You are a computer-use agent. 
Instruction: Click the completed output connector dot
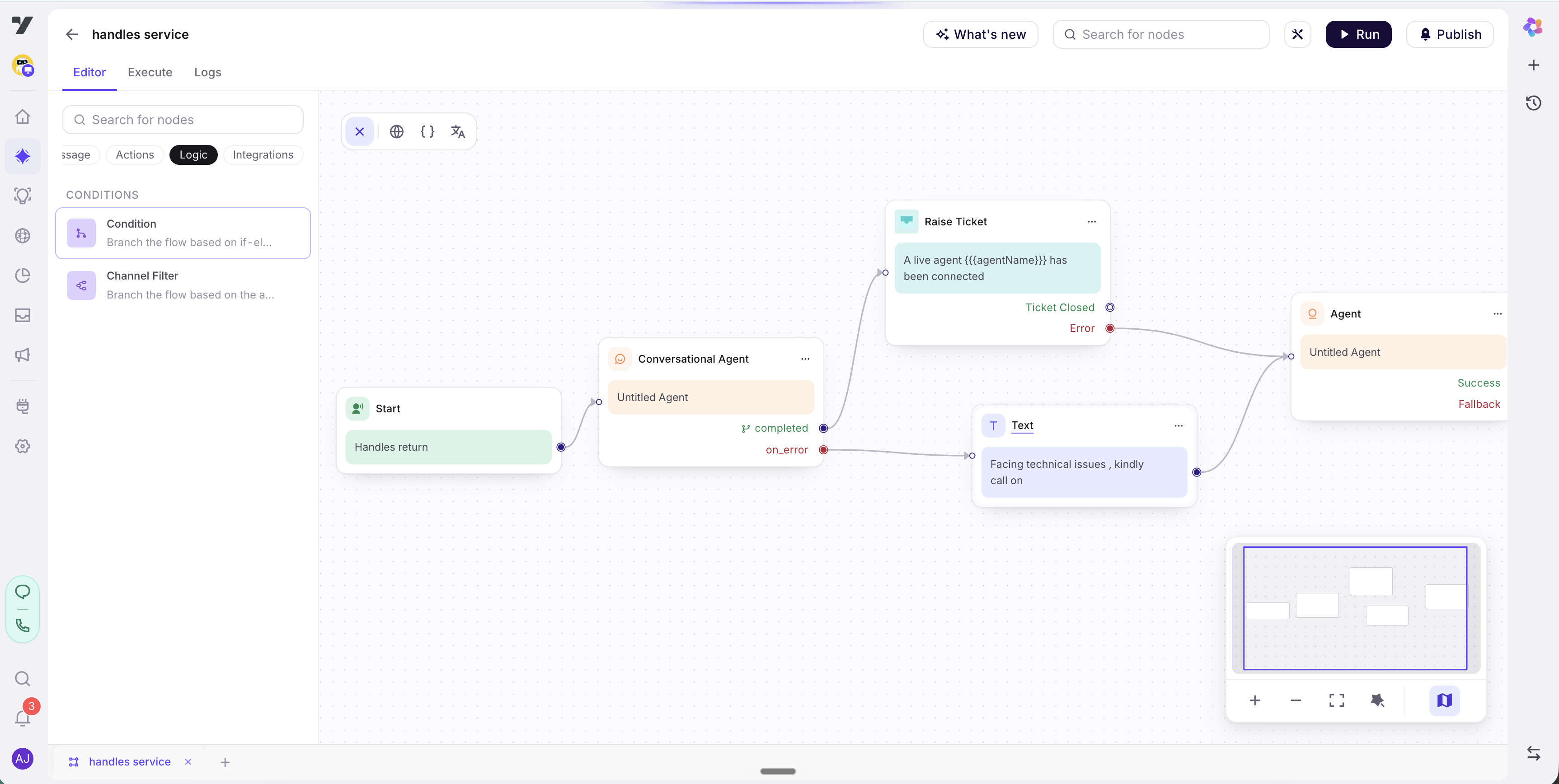[x=823, y=428]
